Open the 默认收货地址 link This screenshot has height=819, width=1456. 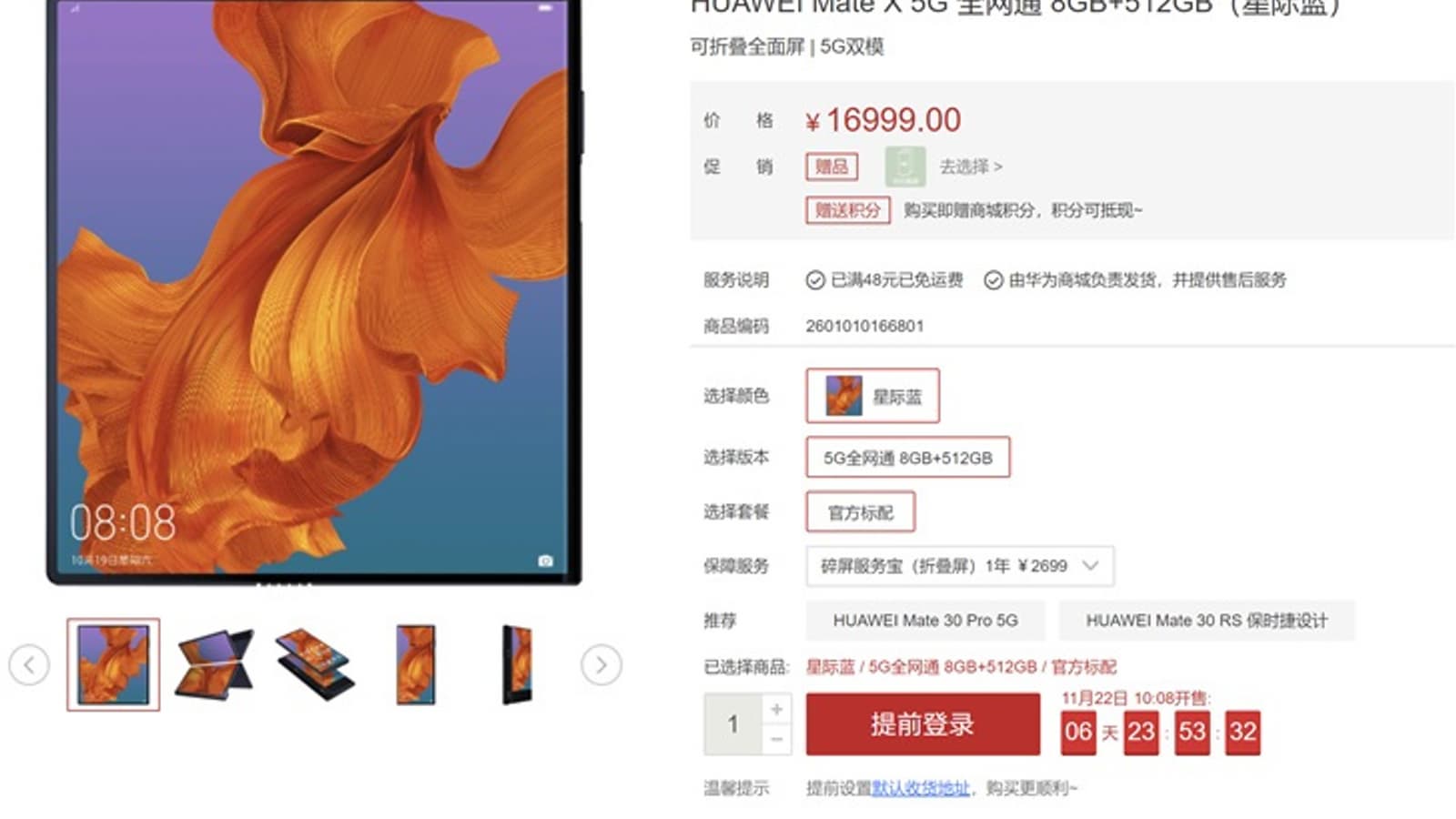[921, 788]
